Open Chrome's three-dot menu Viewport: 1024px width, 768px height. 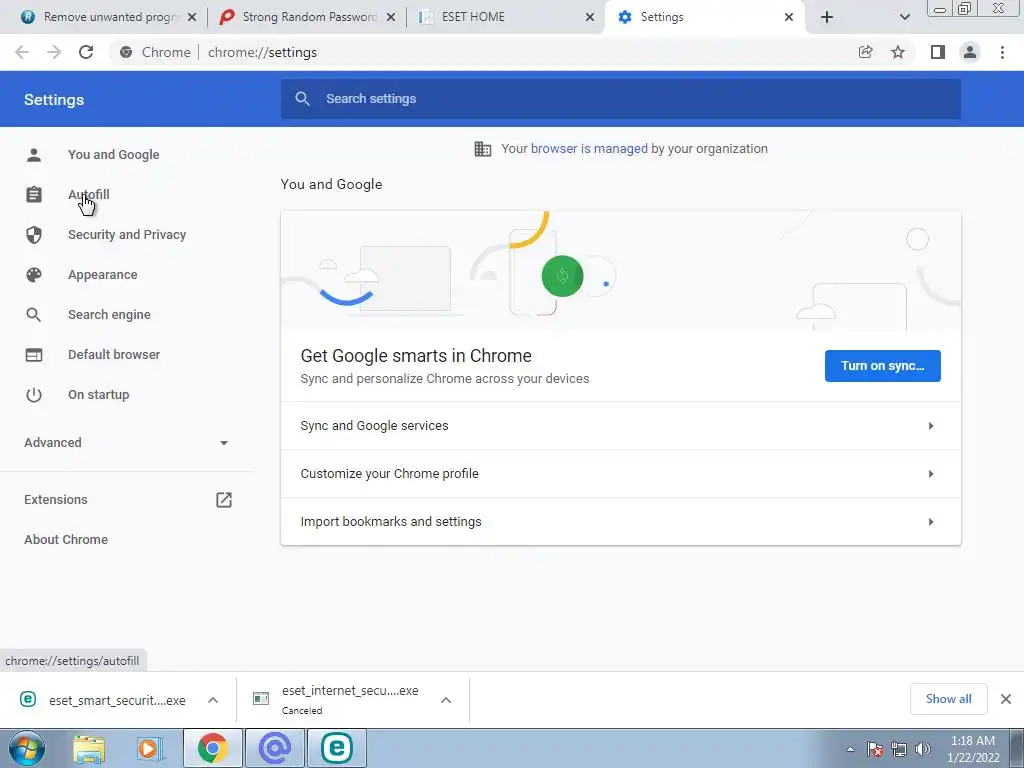[x=1002, y=52]
